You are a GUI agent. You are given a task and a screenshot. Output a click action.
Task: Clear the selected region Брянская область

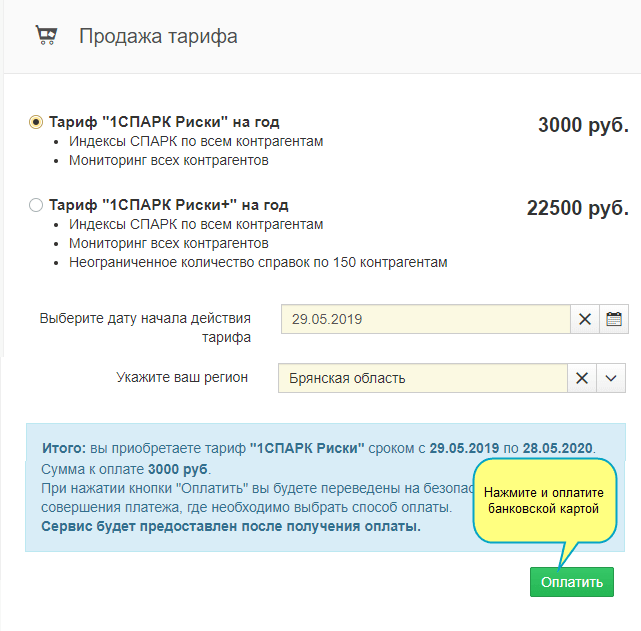tap(582, 378)
